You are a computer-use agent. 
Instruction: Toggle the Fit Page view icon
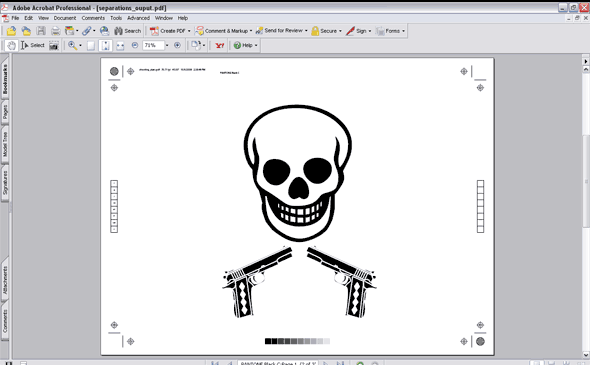(105, 46)
